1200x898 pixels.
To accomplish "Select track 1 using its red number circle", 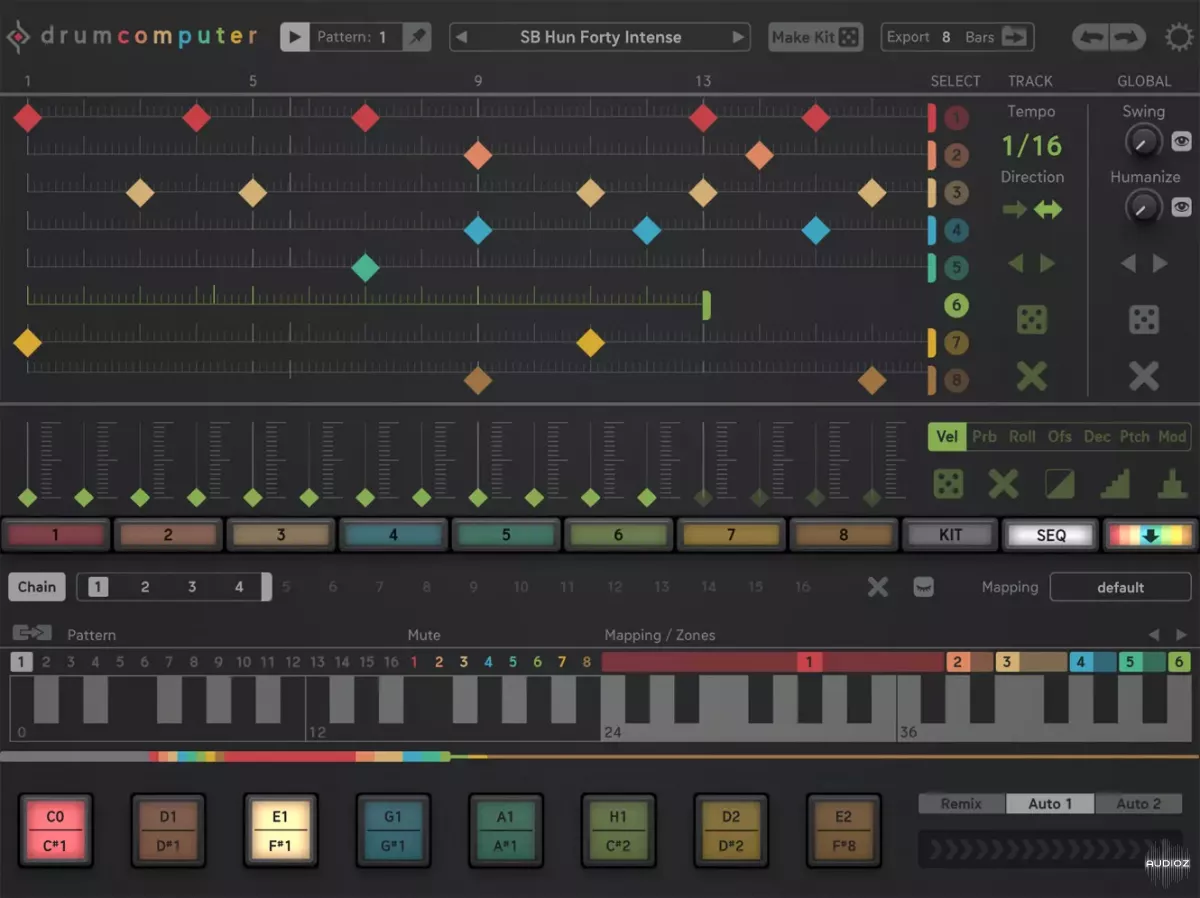I will pos(957,119).
